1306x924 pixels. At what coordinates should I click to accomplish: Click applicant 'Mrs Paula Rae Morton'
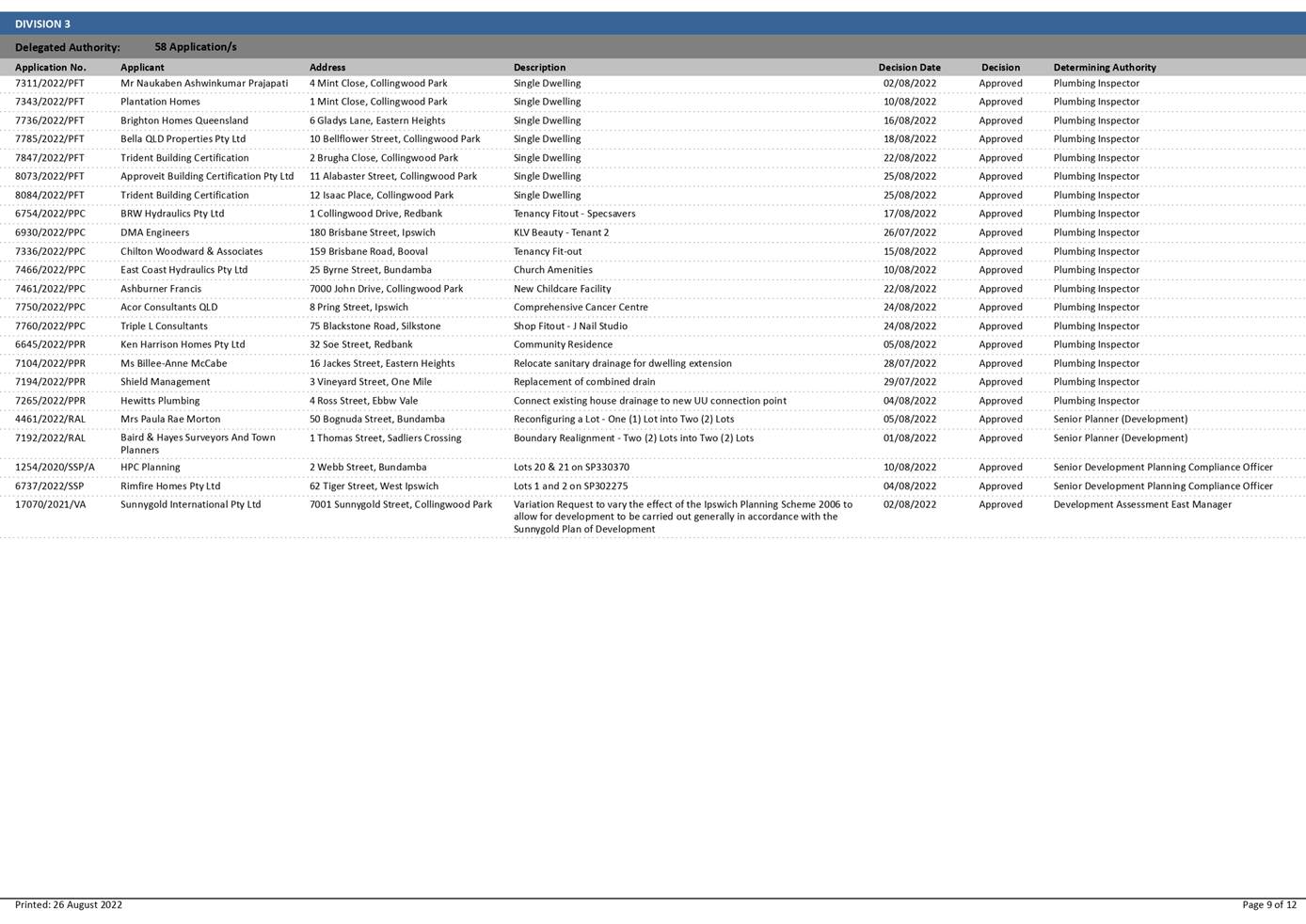click(170, 419)
